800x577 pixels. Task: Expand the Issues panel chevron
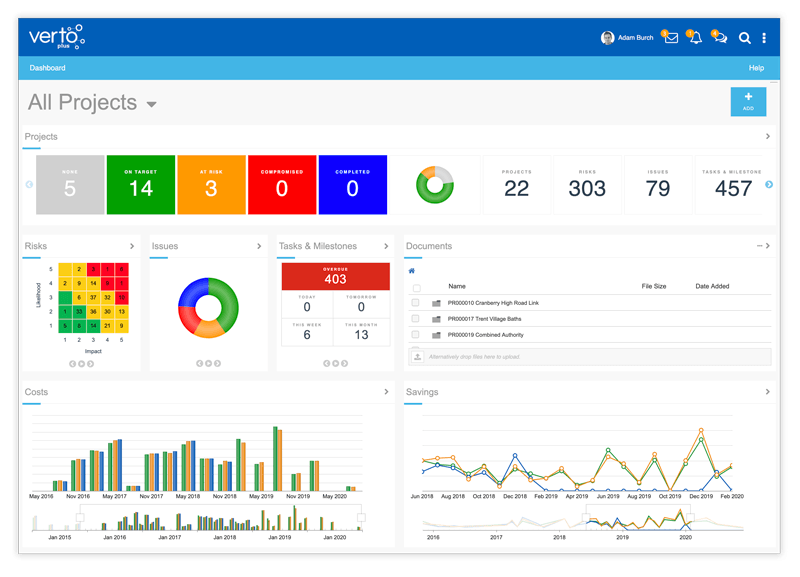tap(259, 246)
